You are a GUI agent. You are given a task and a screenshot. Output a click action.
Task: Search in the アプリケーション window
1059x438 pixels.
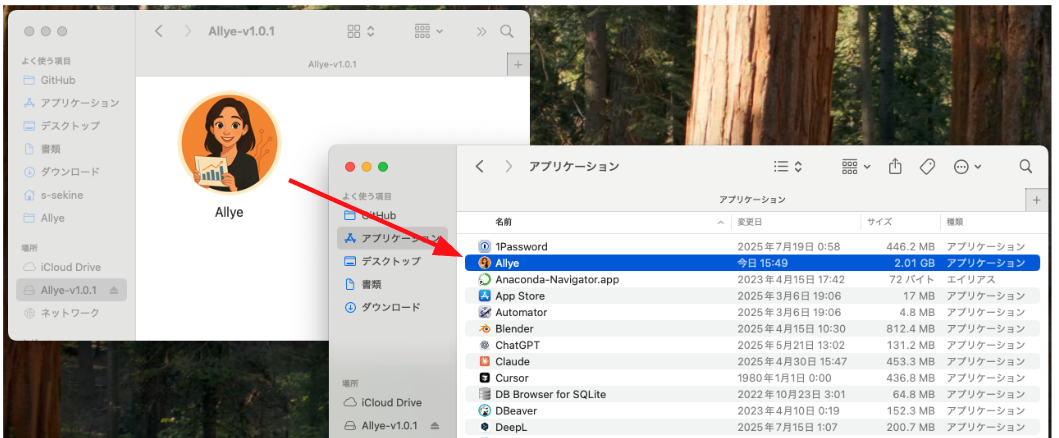[x=1025, y=166]
